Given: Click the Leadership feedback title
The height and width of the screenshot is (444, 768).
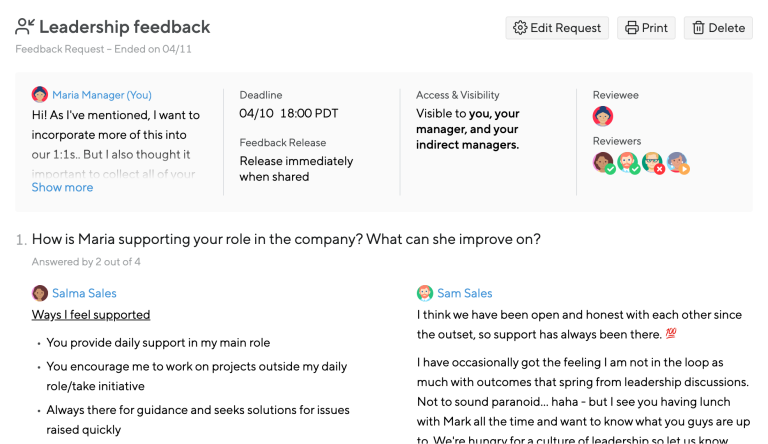Looking at the screenshot, I should 124,27.
